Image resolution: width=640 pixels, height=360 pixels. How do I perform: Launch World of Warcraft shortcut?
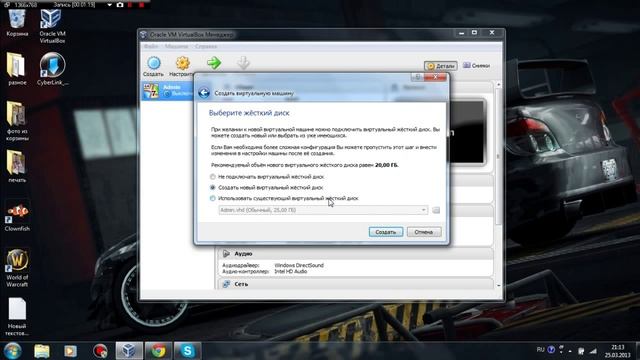(x=17, y=268)
